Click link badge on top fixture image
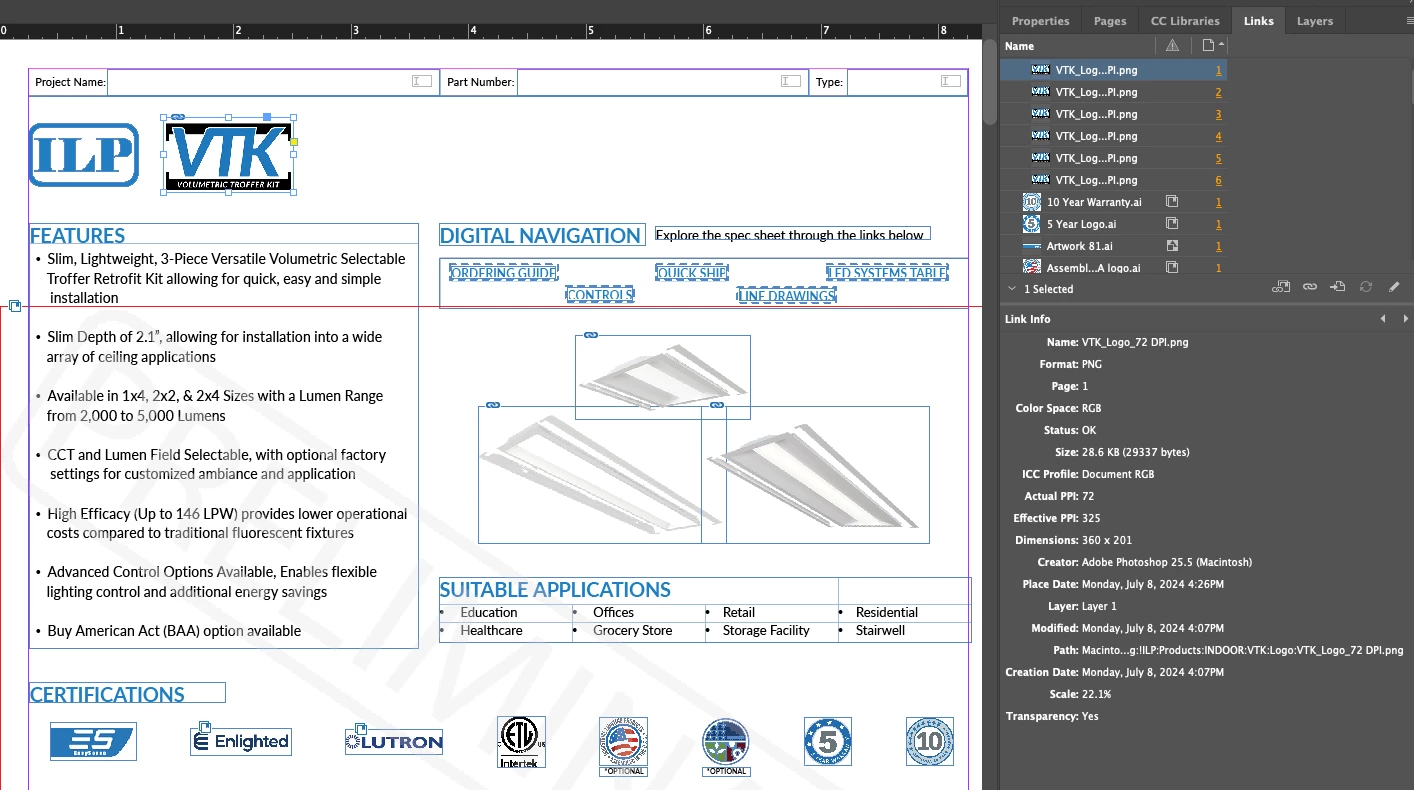The width and height of the screenshot is (1414, 790). [590, 335]
